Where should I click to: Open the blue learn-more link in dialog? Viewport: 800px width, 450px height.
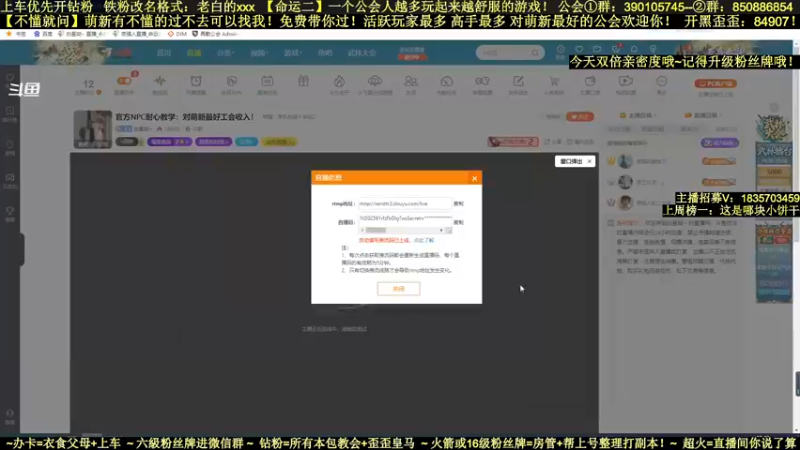coord(423,240)
